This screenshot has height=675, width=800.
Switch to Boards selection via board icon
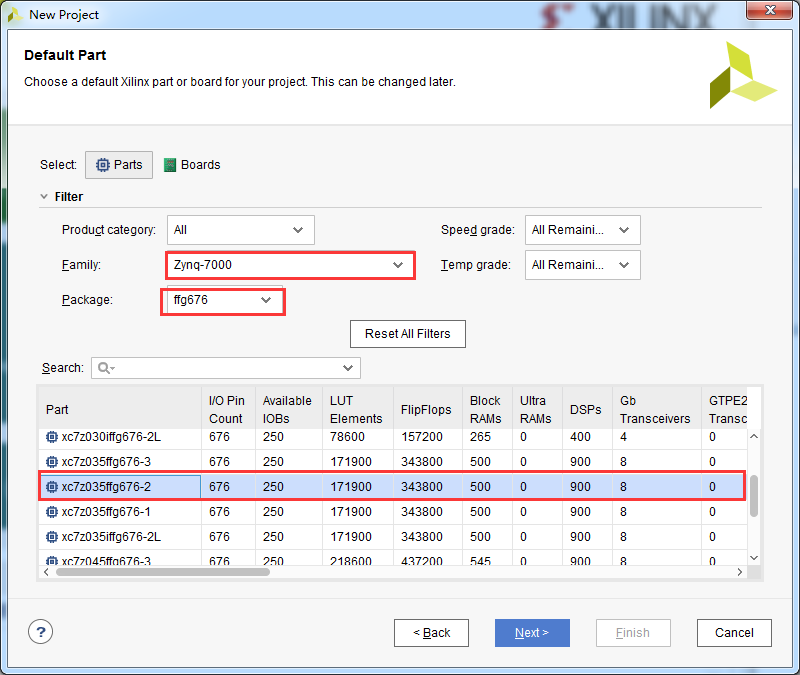(x=170, y=165)
